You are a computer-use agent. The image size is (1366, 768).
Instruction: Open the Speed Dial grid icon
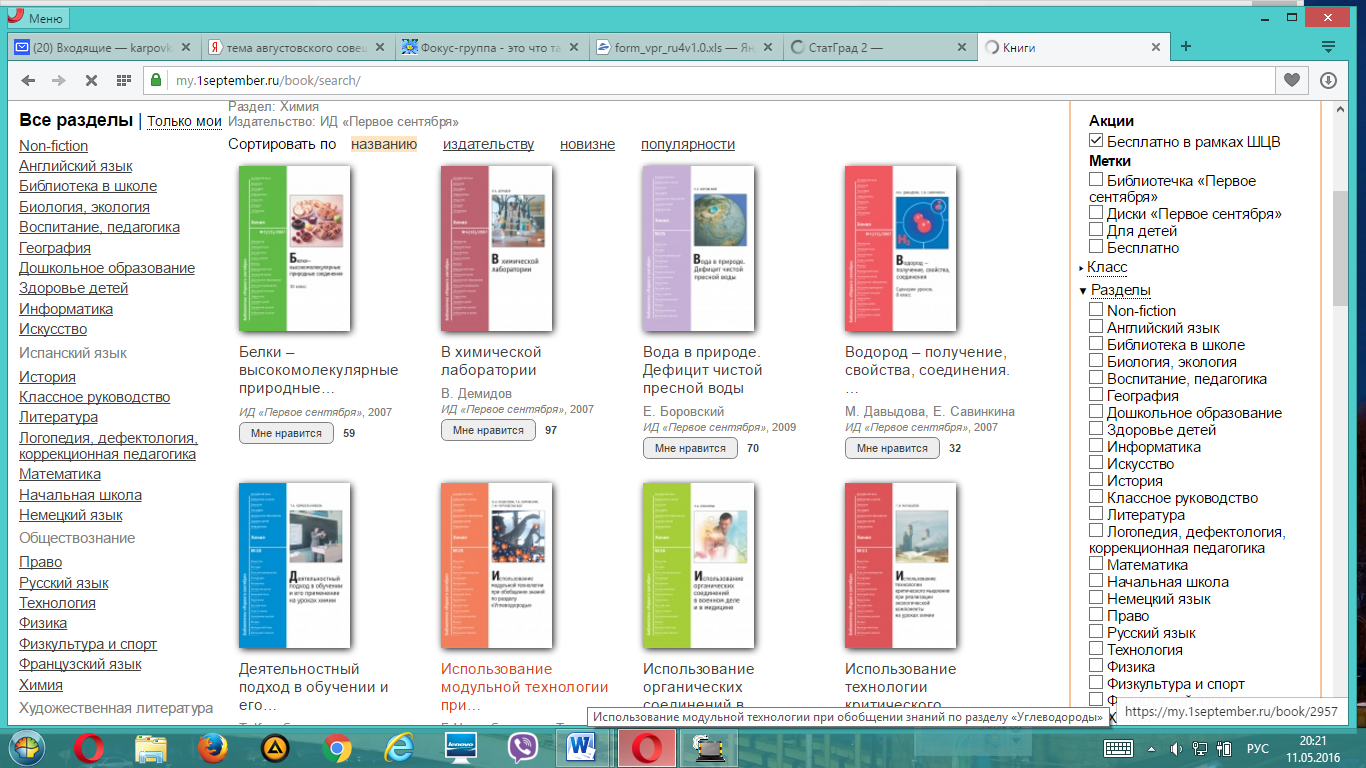(x=123, y=81)
